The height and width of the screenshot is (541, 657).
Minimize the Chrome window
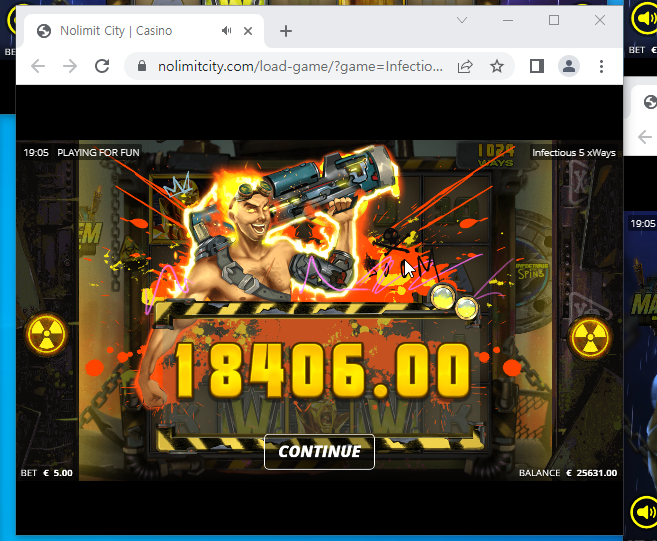tap(508, 20)
